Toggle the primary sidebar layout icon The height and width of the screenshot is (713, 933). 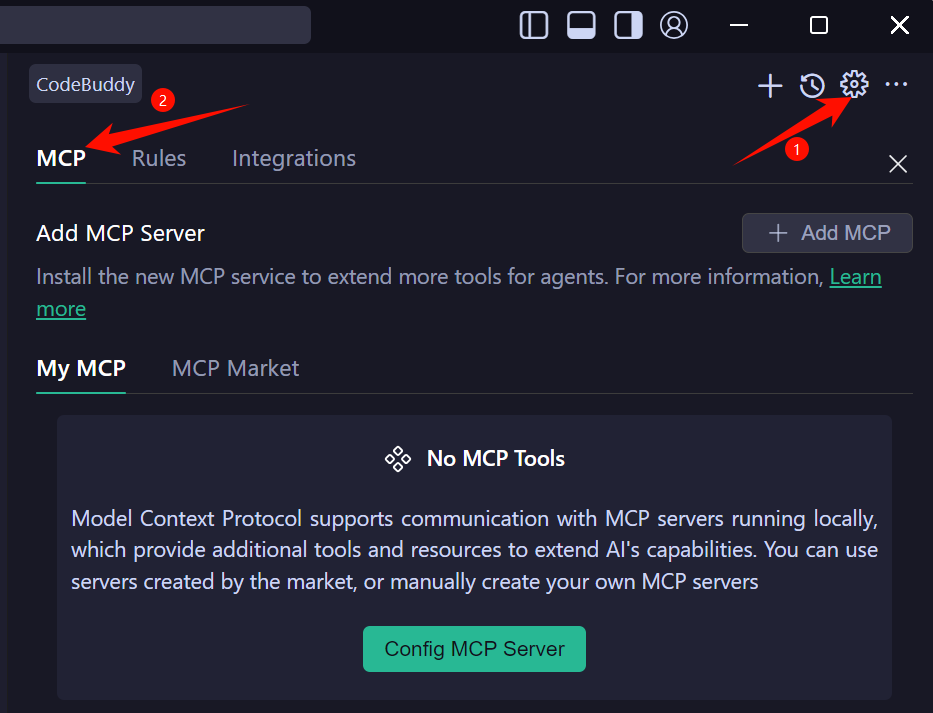tap(534, 25)
